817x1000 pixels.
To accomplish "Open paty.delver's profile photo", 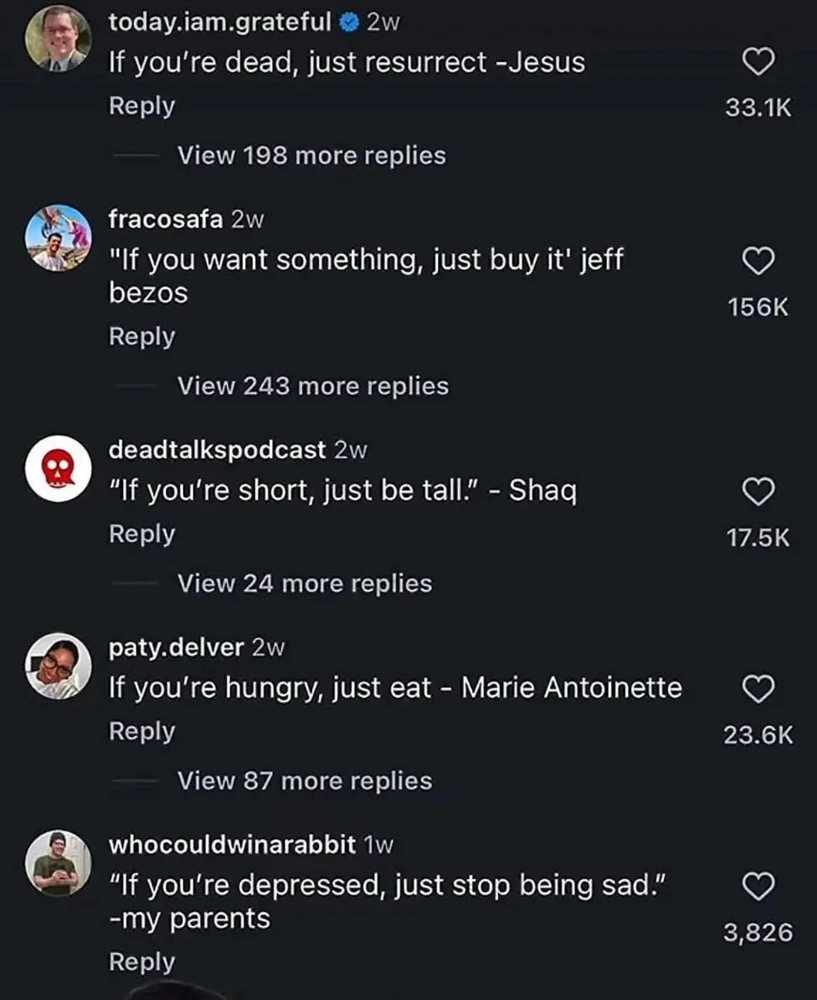I will pyautogui.click(x=58, y=666).
